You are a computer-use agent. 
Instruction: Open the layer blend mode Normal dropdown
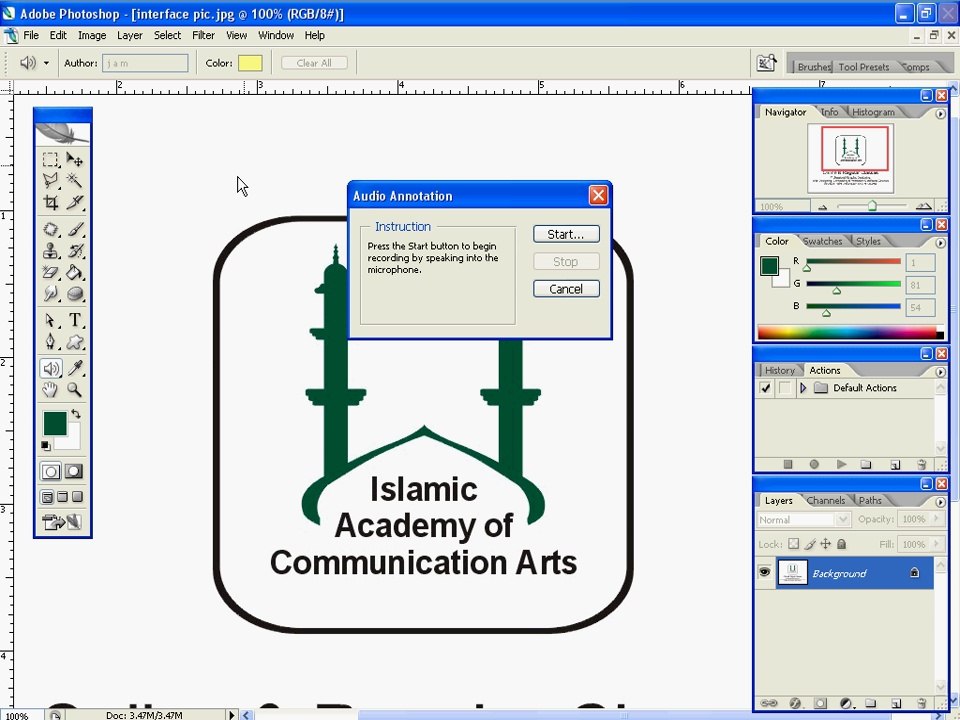click(803, 520)
